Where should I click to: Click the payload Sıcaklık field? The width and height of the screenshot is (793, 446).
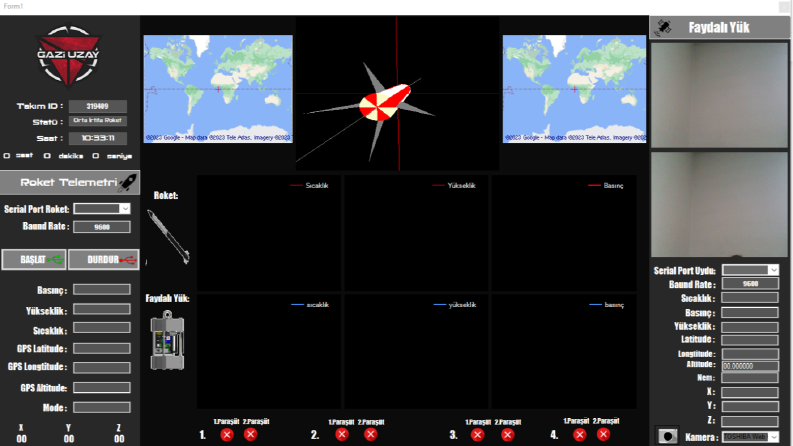point(750,298)
